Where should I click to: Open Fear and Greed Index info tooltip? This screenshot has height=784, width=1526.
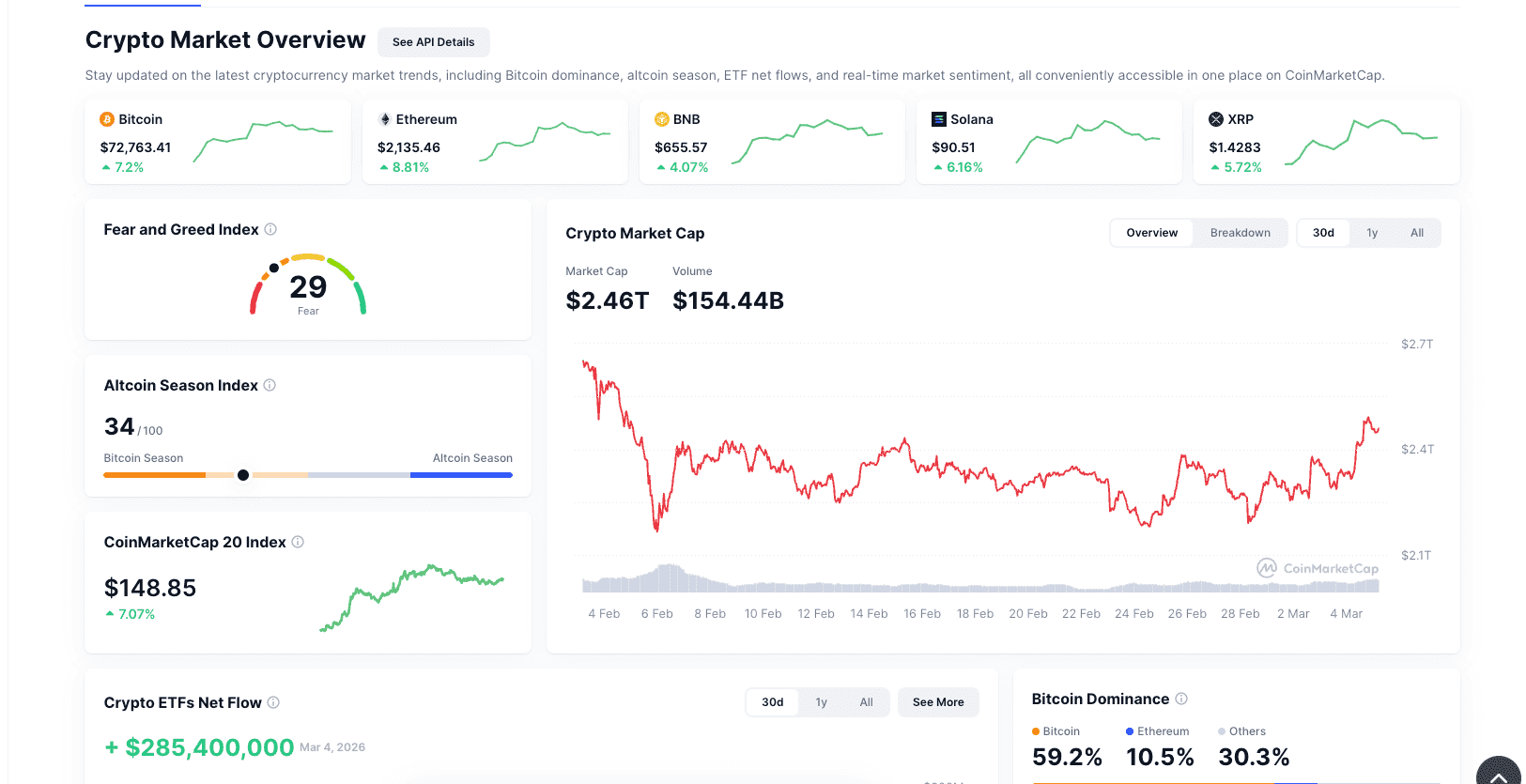coord(270,229)
